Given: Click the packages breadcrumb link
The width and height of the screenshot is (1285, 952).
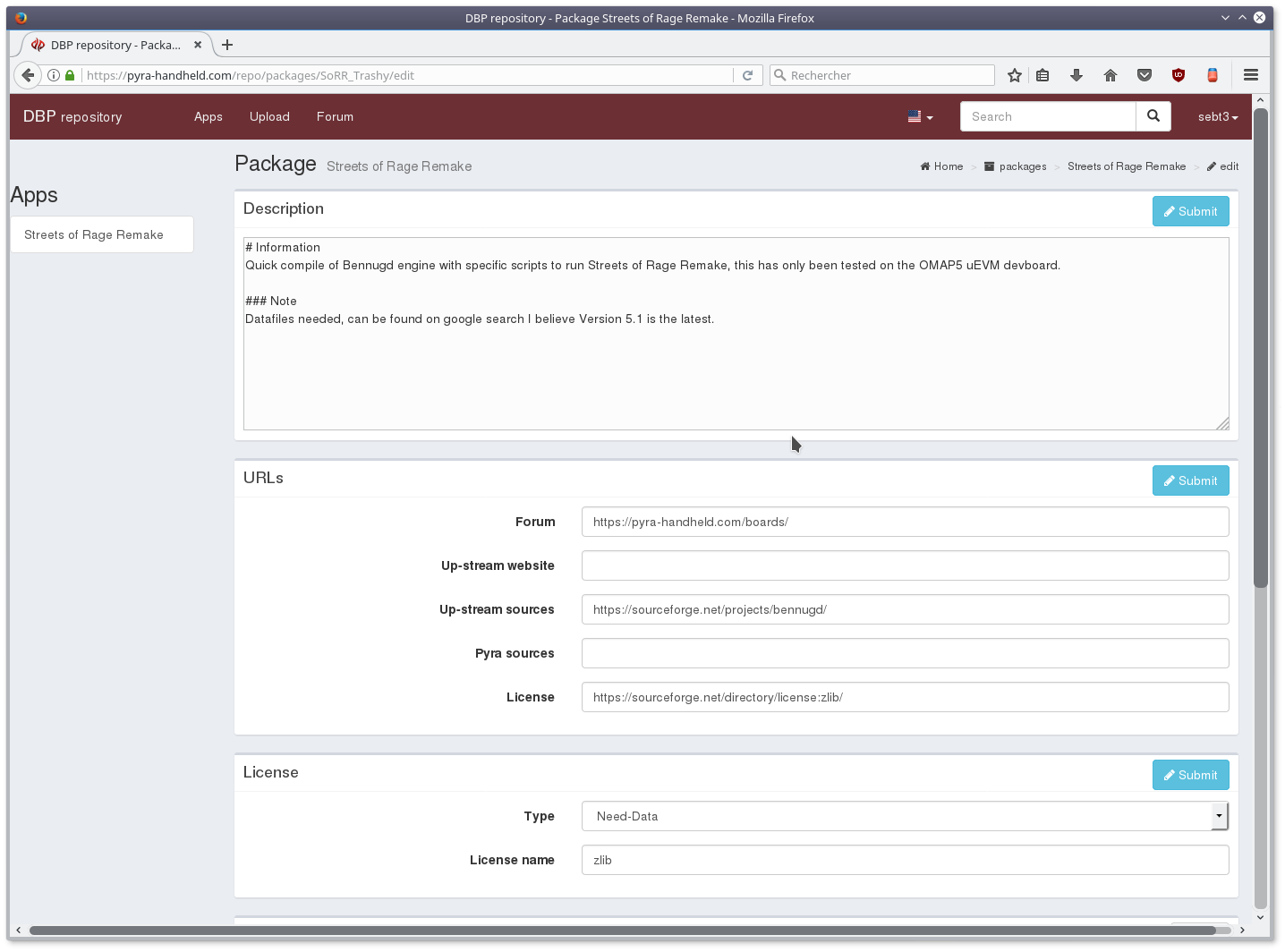Looking at the screenshot, I should [x=1022, y=166].
